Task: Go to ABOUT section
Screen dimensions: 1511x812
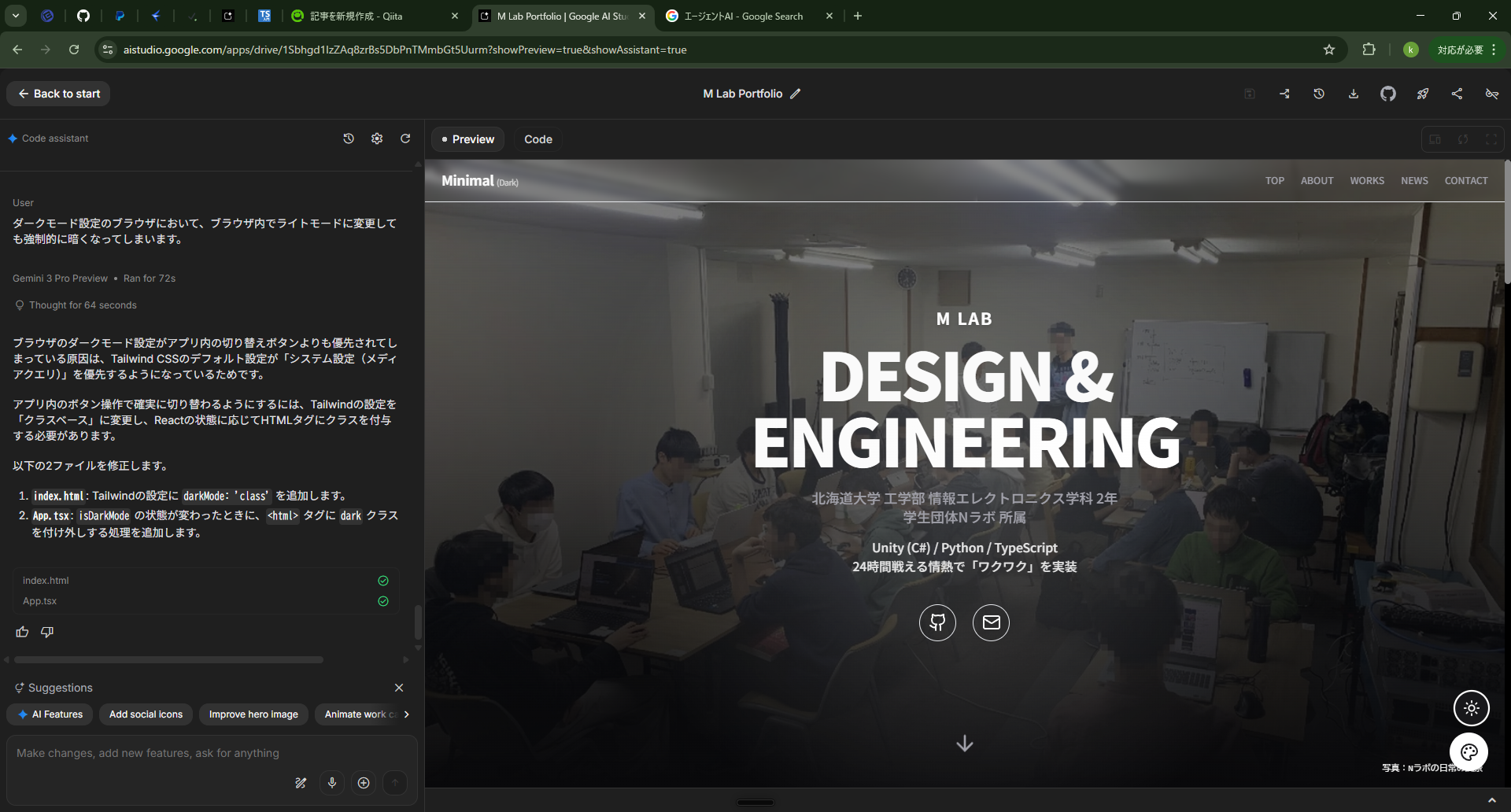Action: click(1317, 181)
